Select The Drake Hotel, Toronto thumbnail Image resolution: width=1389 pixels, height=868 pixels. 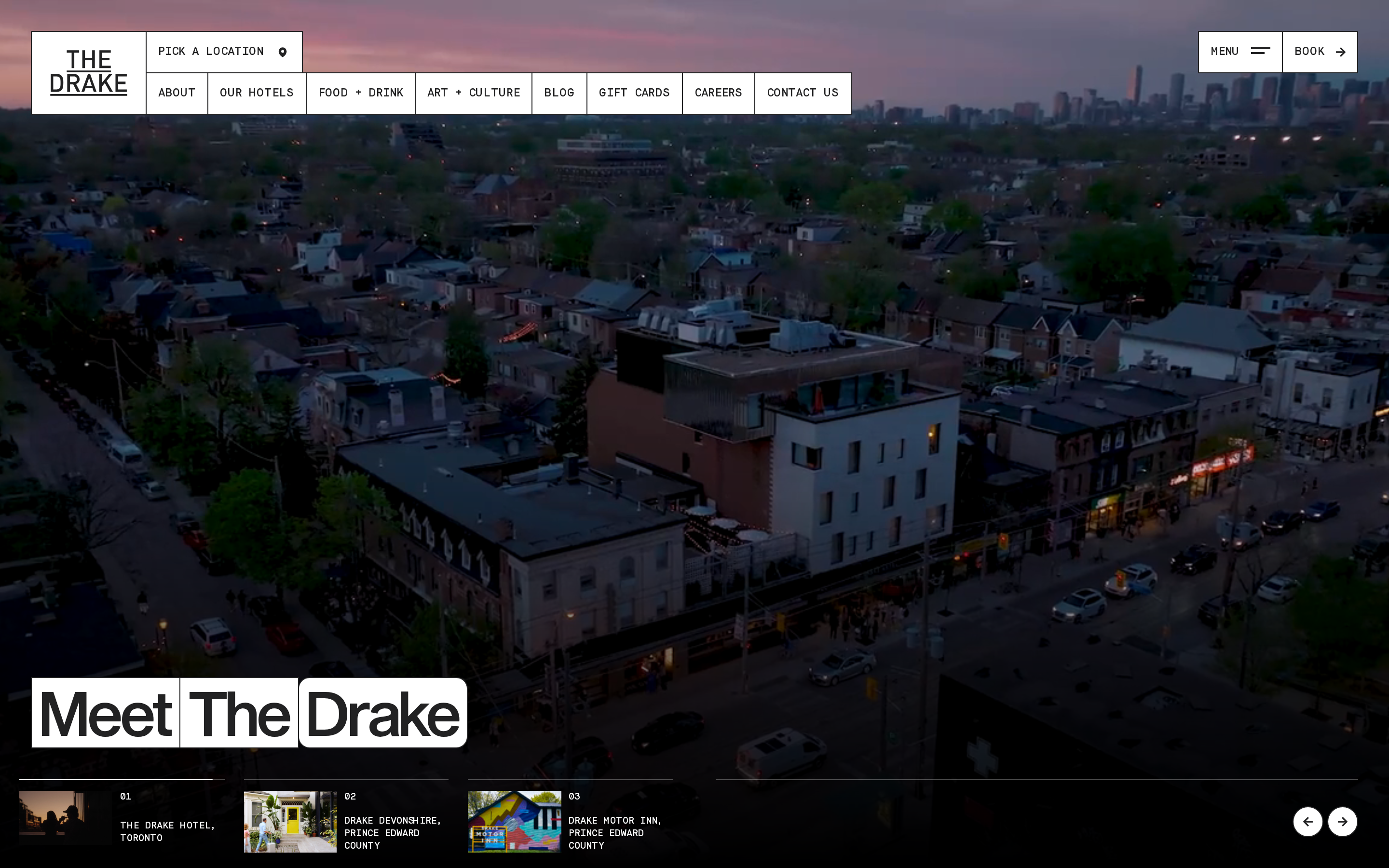click(x=66, y=817)
